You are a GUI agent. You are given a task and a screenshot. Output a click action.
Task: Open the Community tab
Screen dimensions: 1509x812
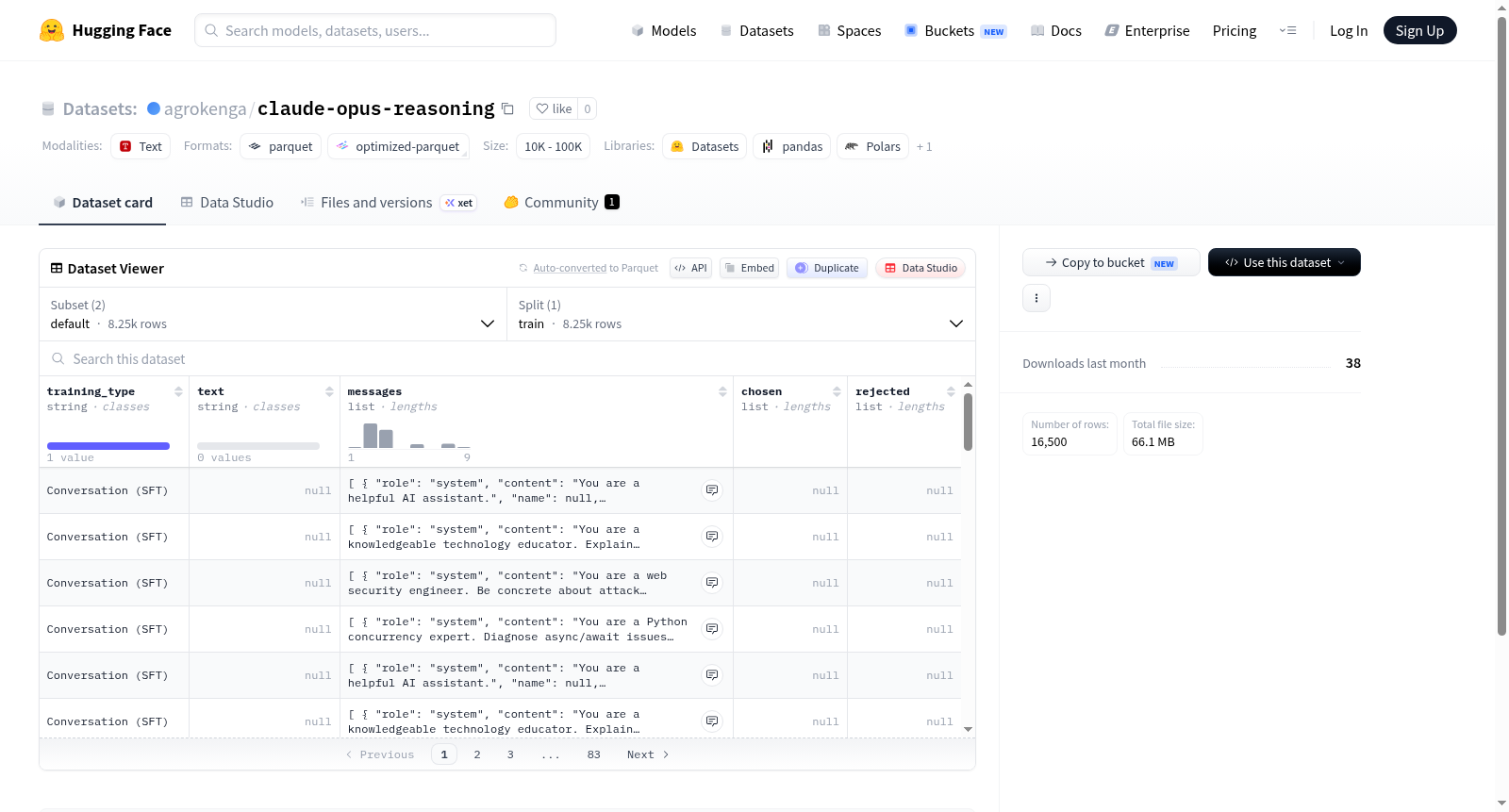click(x=561, y=202)
